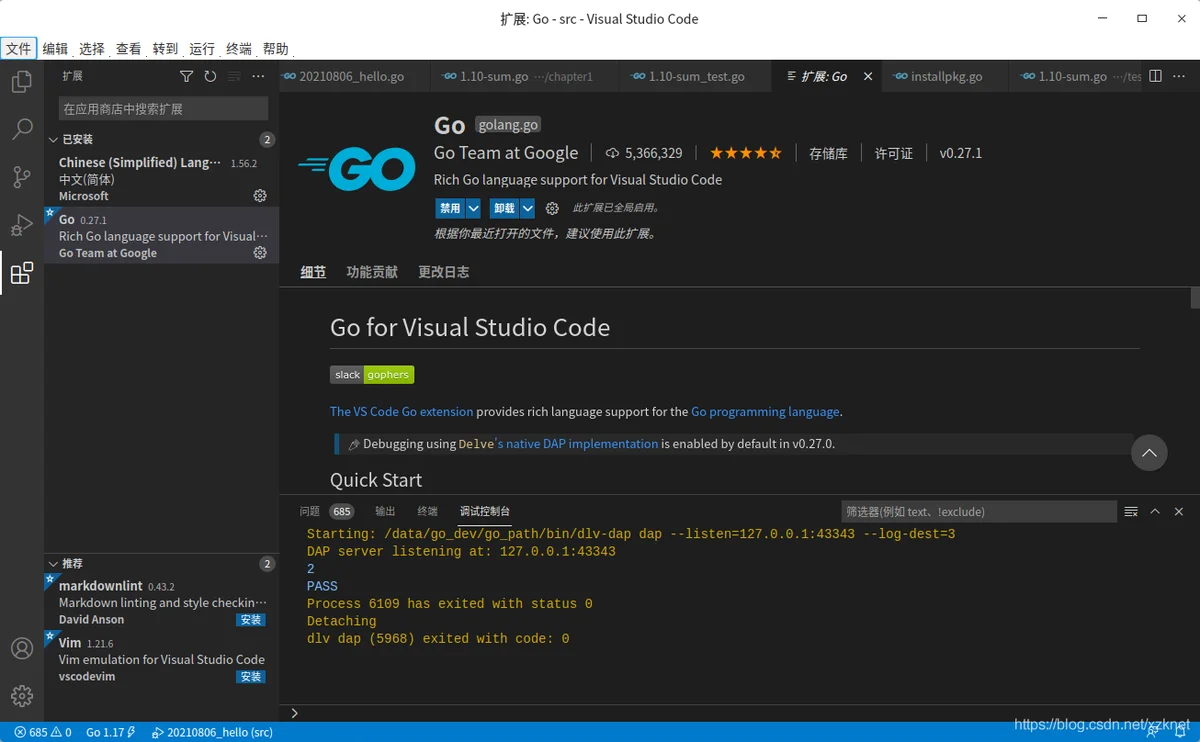Open the 存储库 link

pos(828,153)
